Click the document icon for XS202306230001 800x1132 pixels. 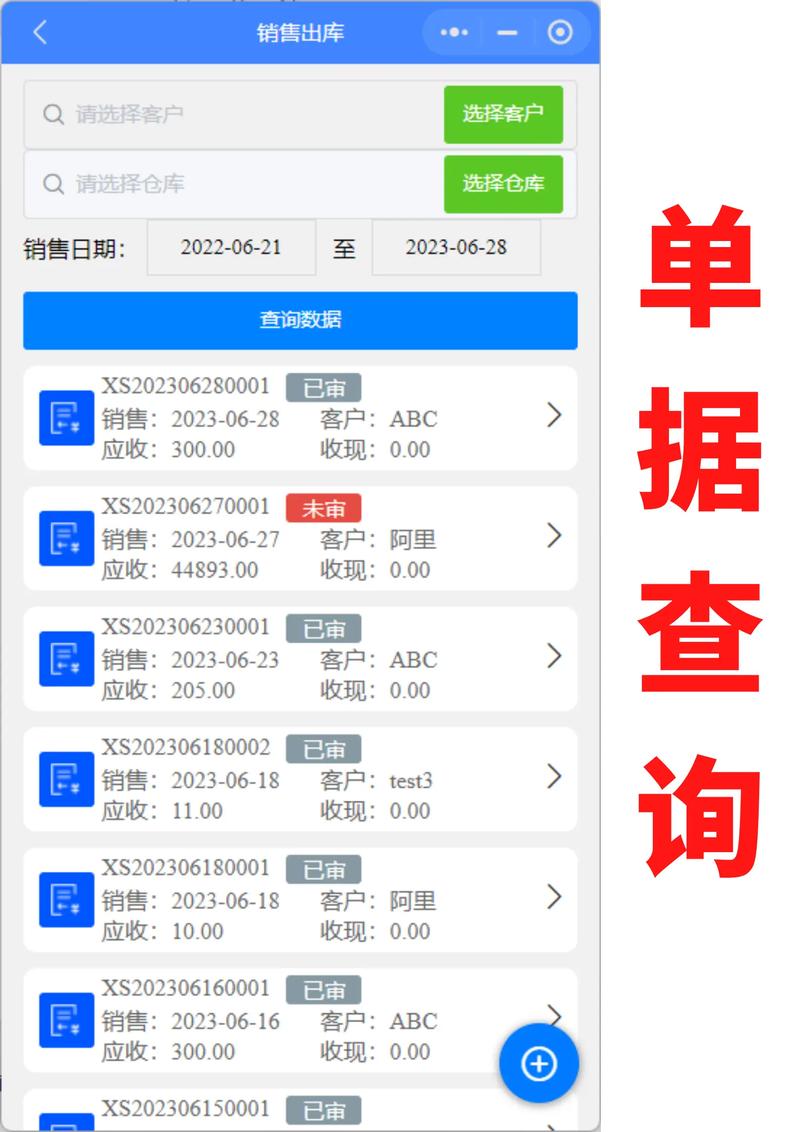66,658
